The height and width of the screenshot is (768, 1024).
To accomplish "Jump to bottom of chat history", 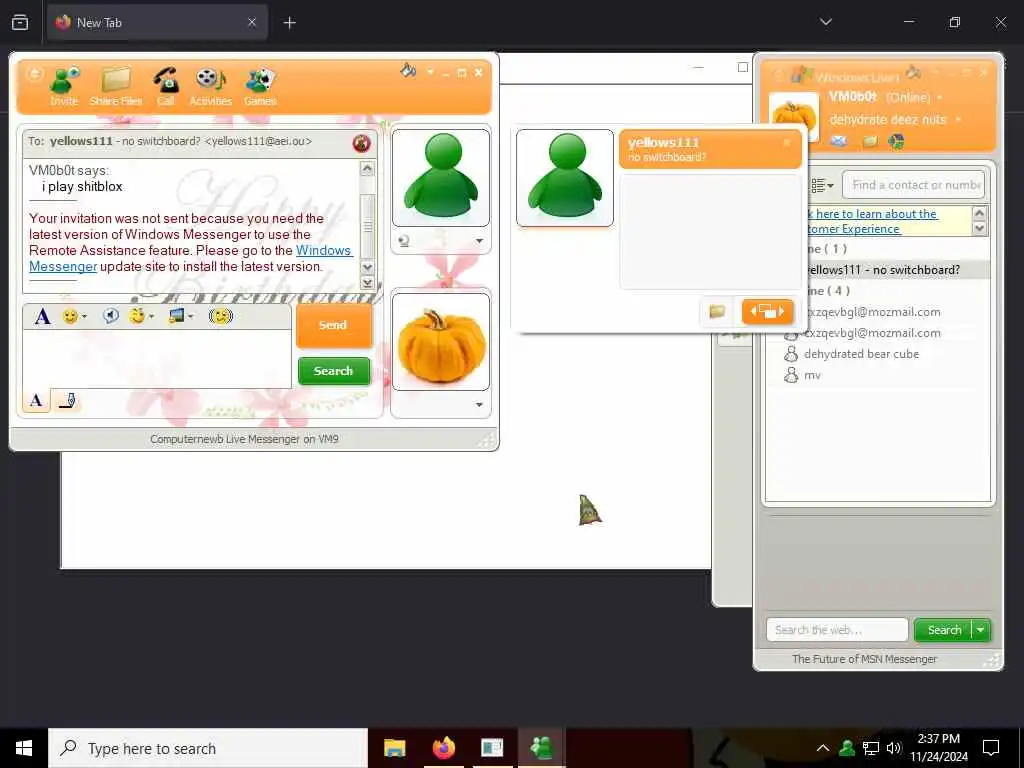I will coord(367,283).
